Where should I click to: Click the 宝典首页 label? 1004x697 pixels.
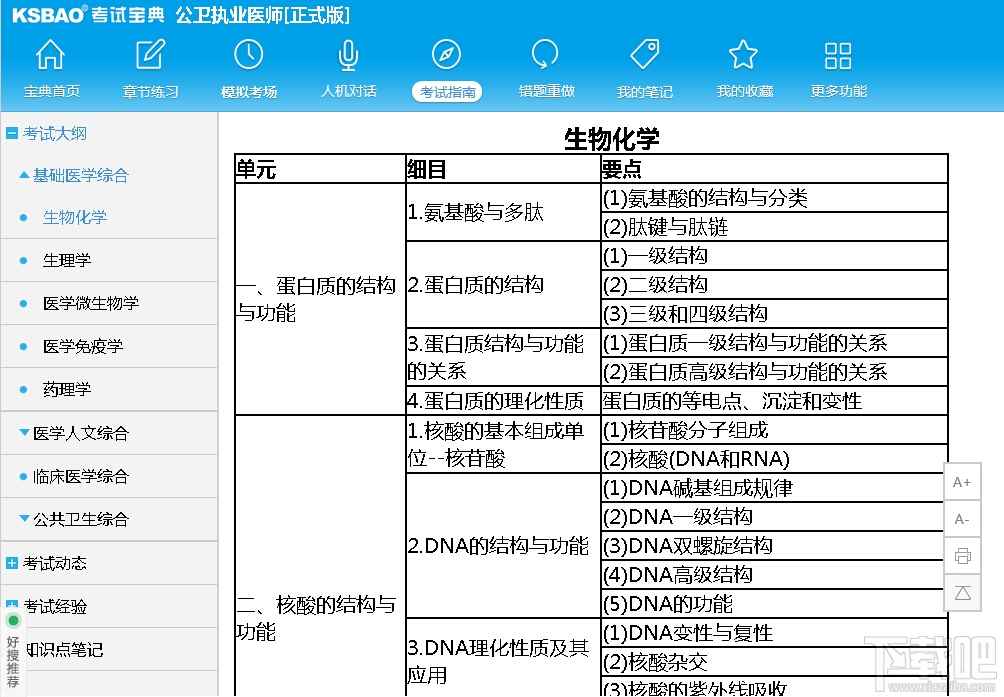point(52,92)
